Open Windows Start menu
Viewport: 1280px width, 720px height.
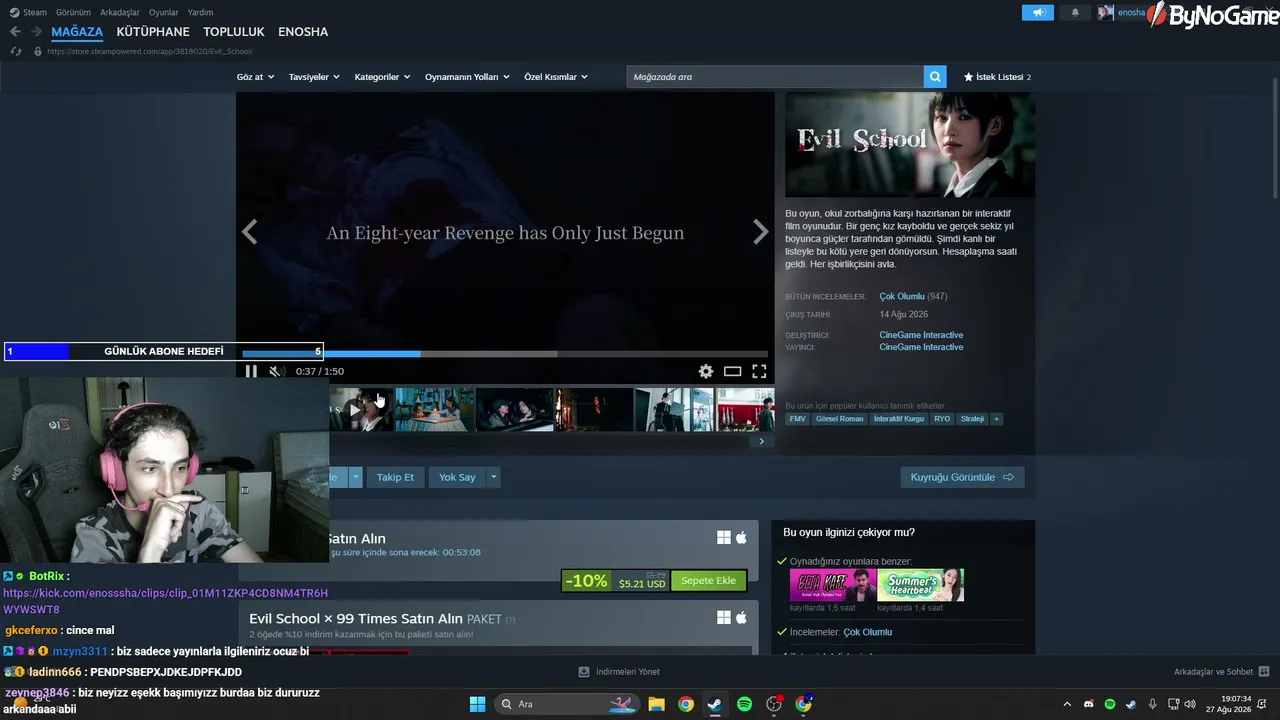477,704
